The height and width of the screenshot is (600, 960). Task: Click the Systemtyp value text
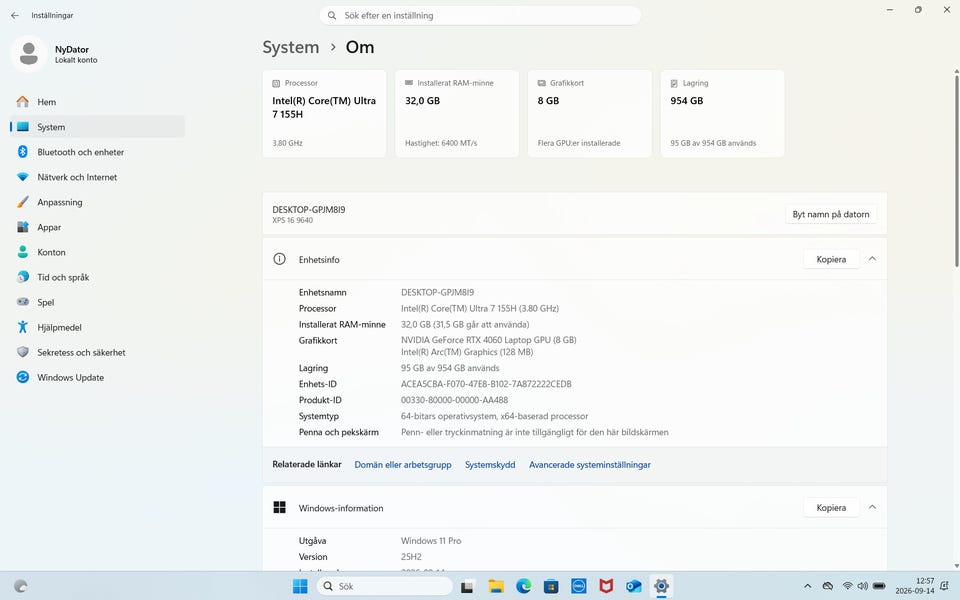tap(495, 416)
